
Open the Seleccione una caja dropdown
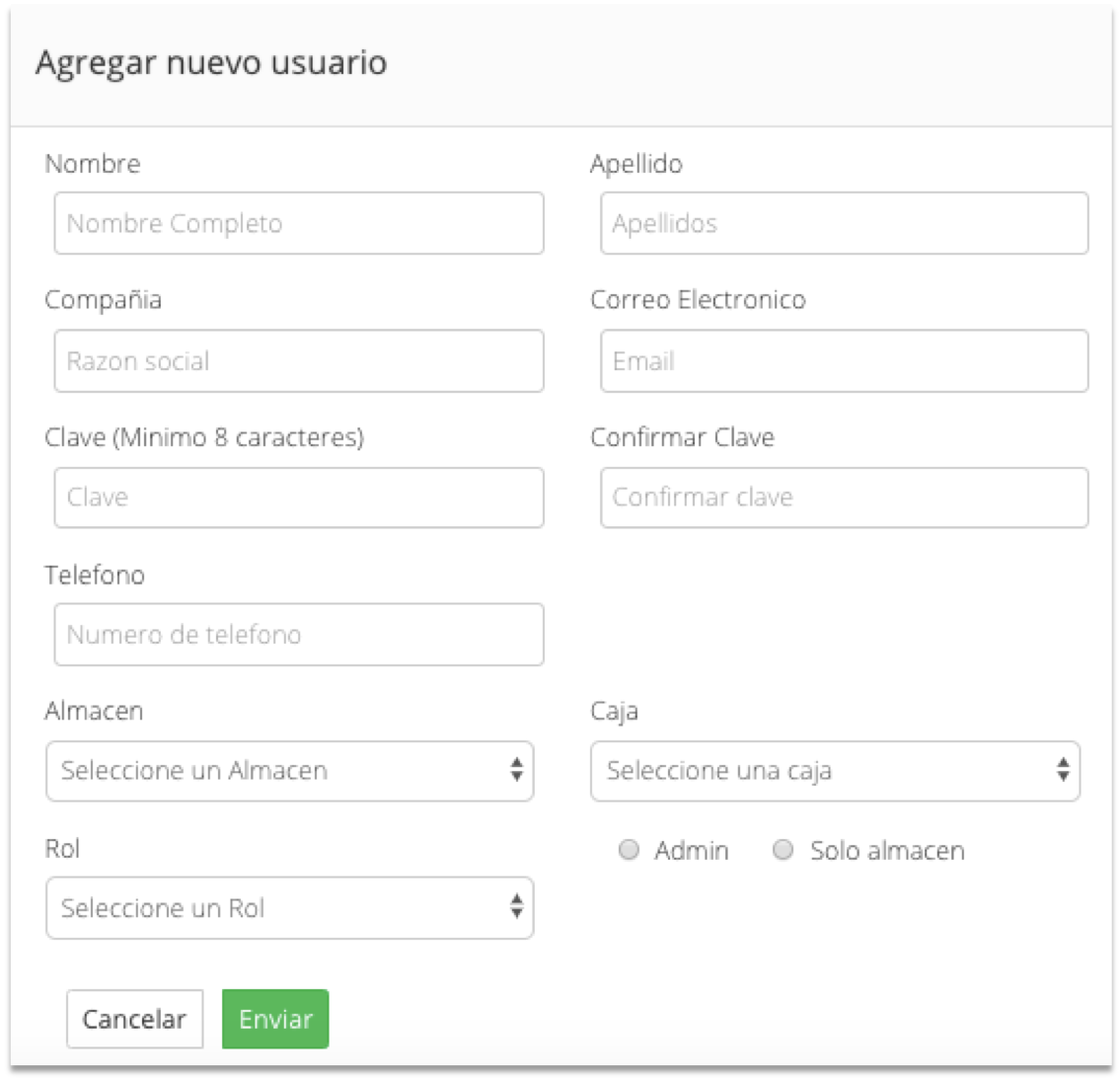(835, 771)
